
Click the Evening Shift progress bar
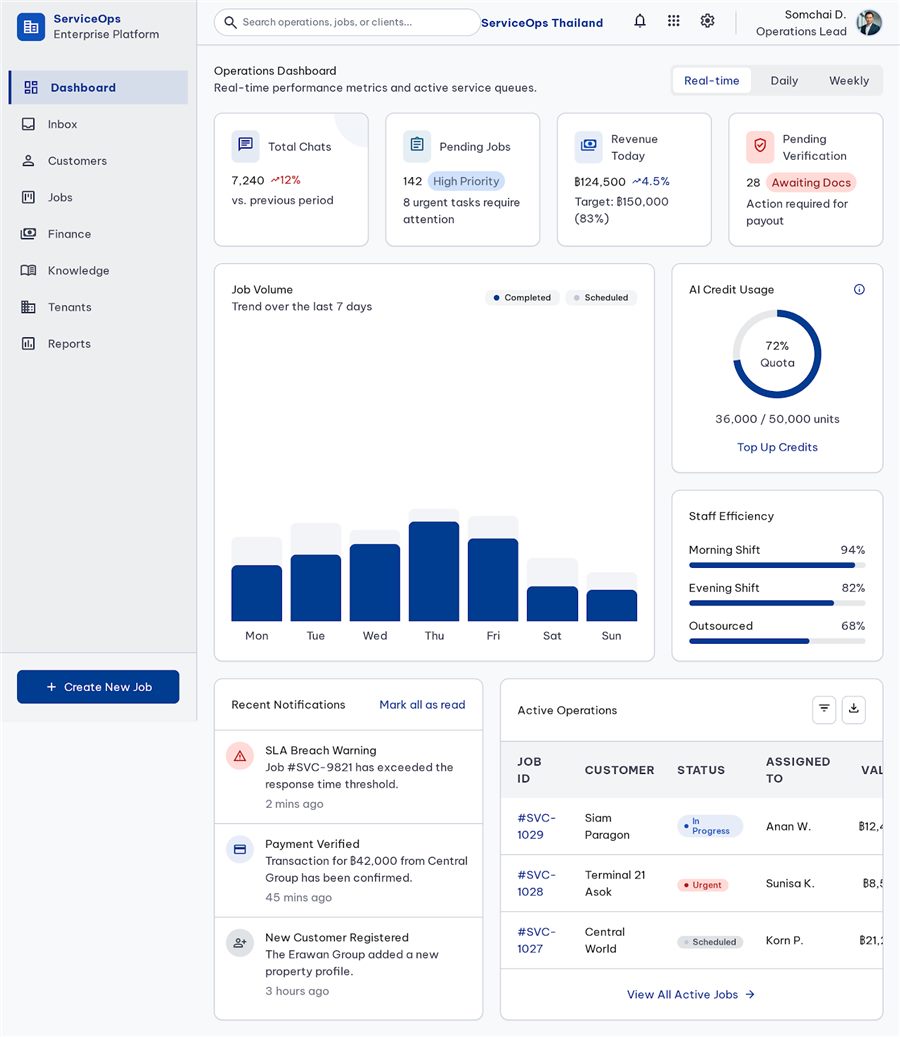[x=777, y=603]
